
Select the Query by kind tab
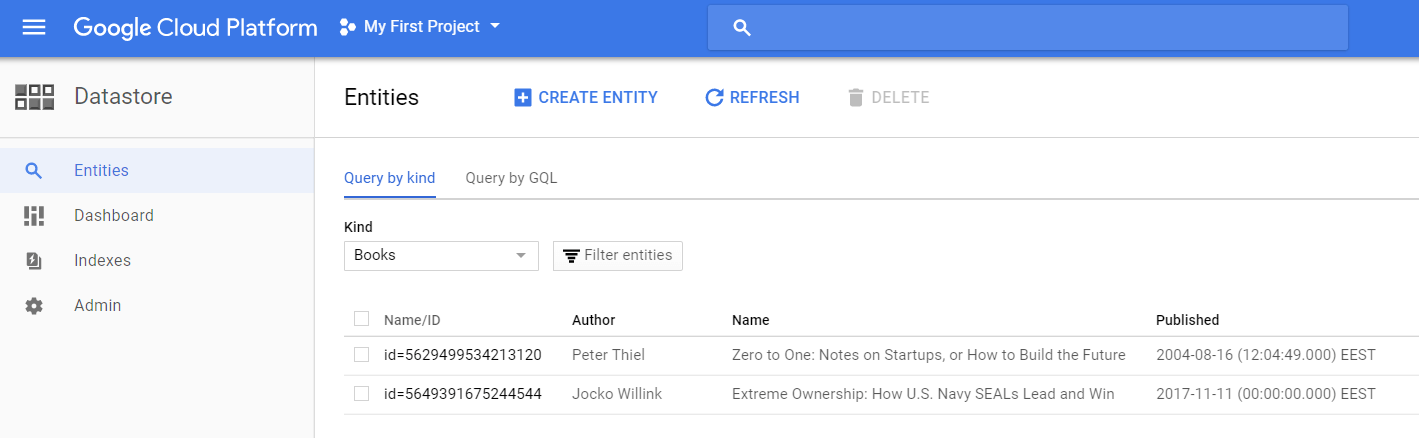point(389,179)
